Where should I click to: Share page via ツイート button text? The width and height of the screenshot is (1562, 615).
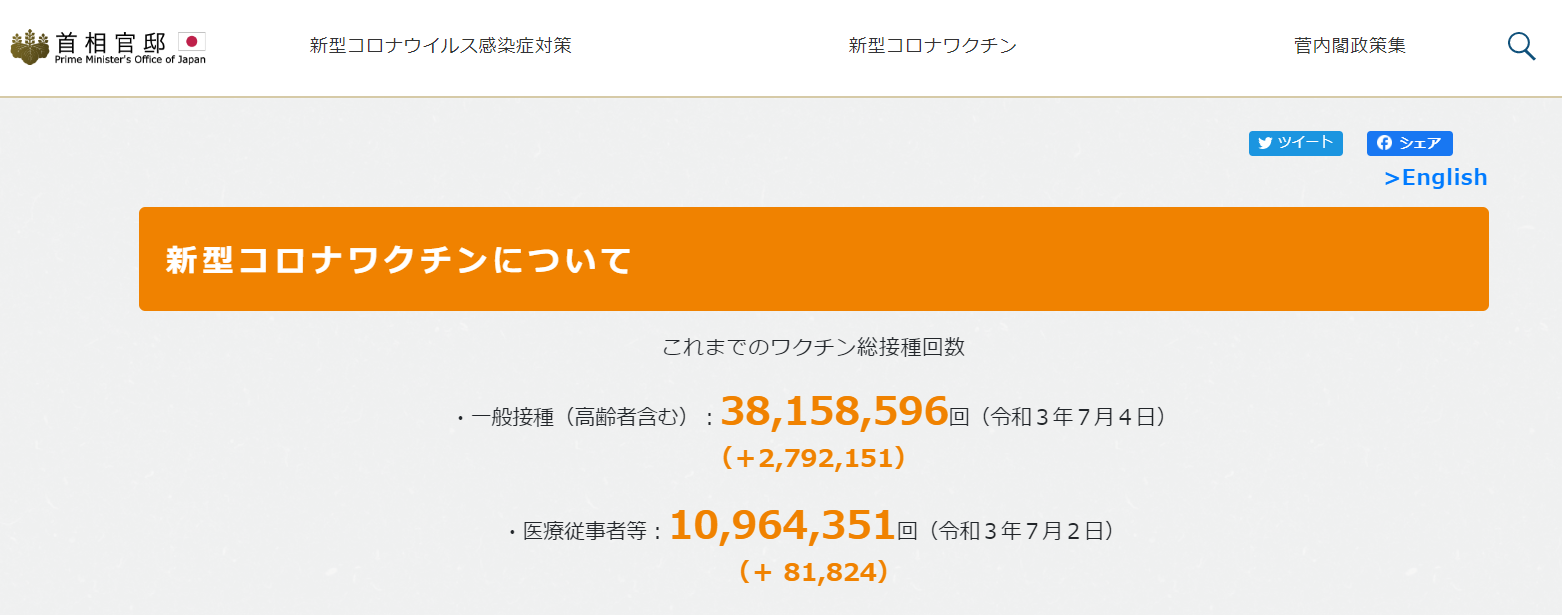coord(1306,143)
